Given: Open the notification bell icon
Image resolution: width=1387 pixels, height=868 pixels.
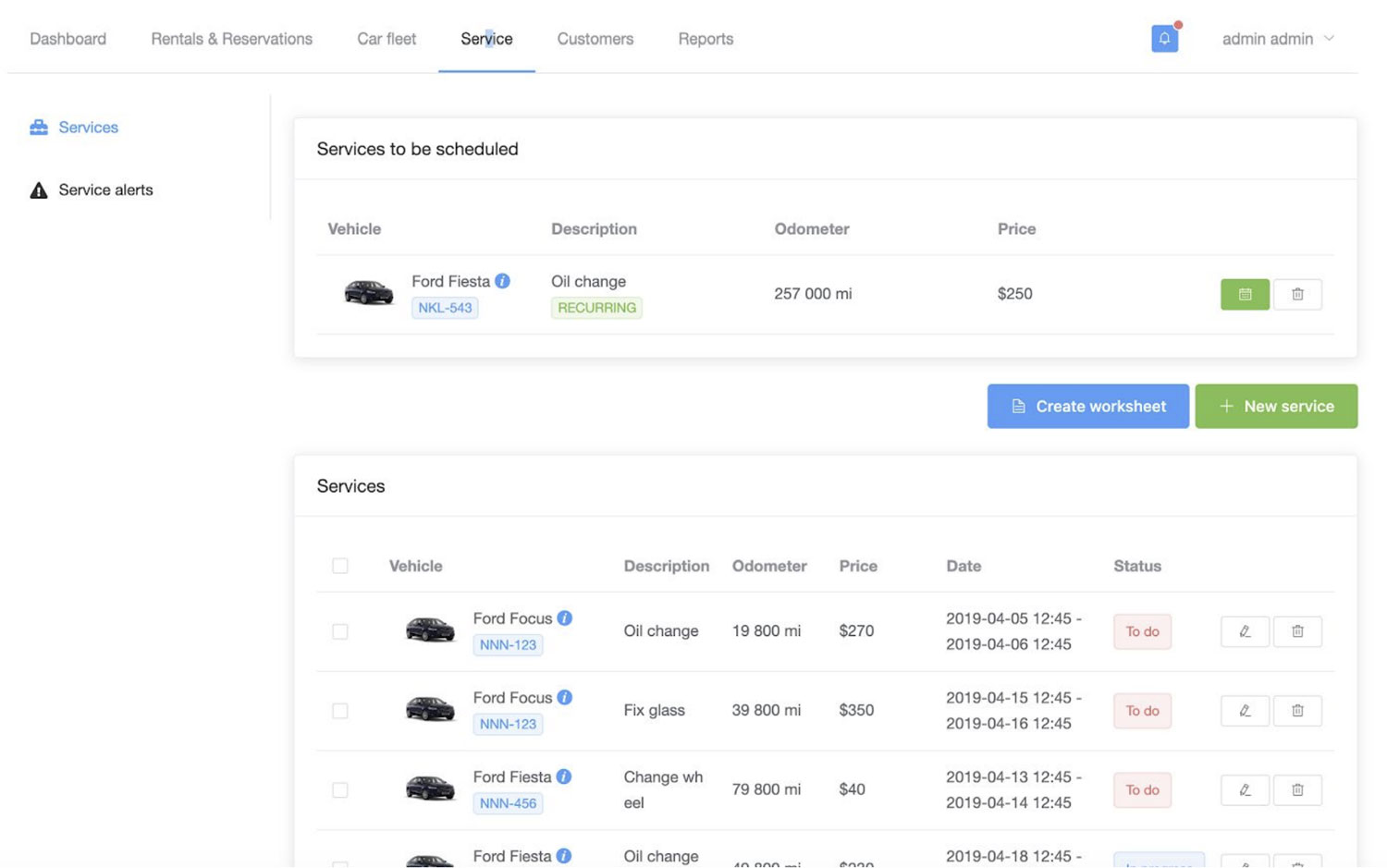Looking at the screenshot, I should (x=1164, y=39).
